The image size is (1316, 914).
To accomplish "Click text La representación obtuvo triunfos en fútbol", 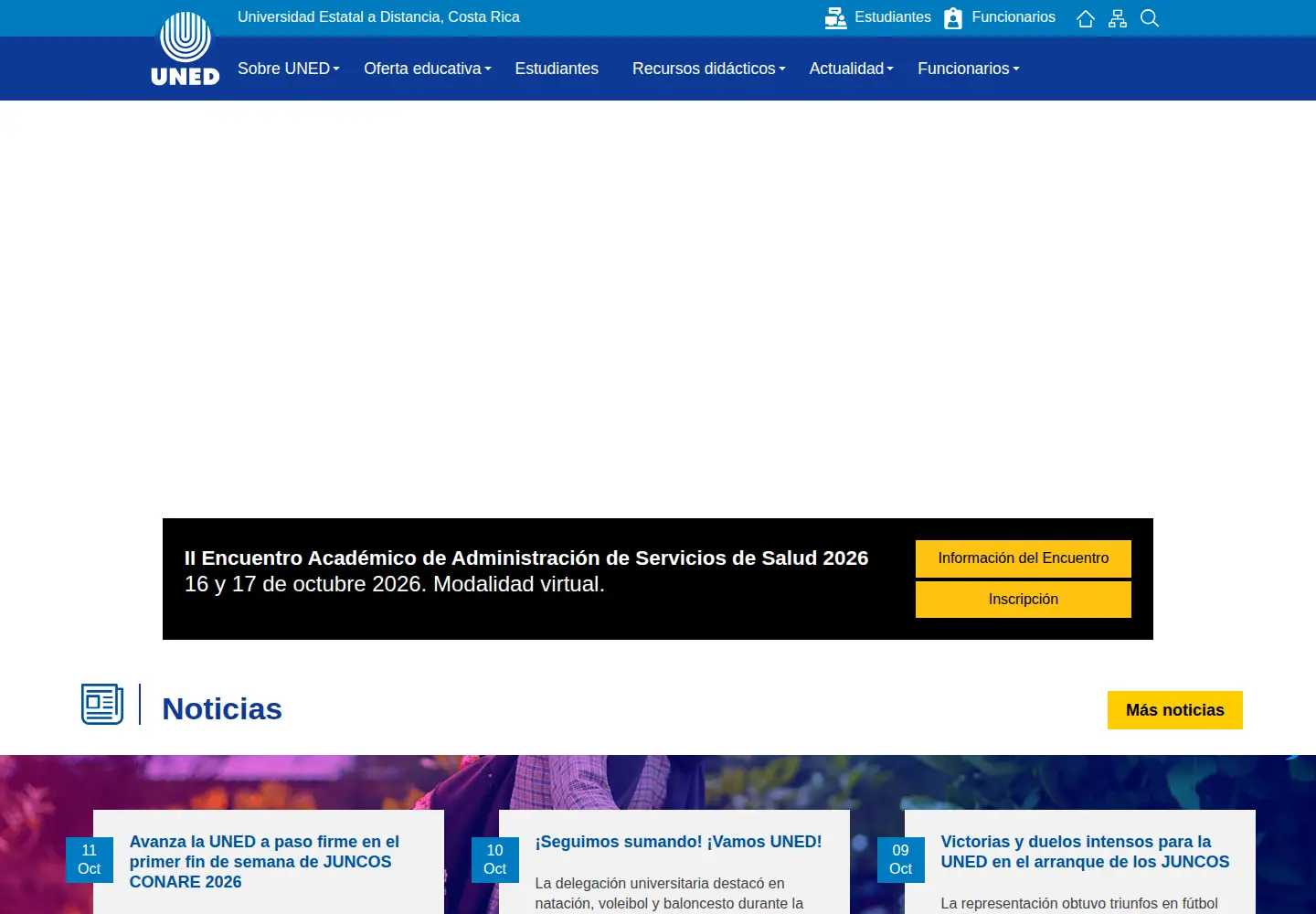I will click(x=1079, y=904).
